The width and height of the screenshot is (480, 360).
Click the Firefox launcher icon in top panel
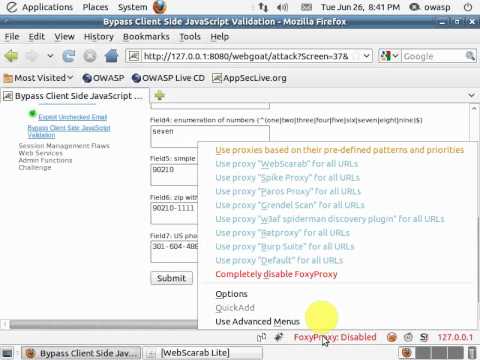pyautogui.click(x=160, y=7)
